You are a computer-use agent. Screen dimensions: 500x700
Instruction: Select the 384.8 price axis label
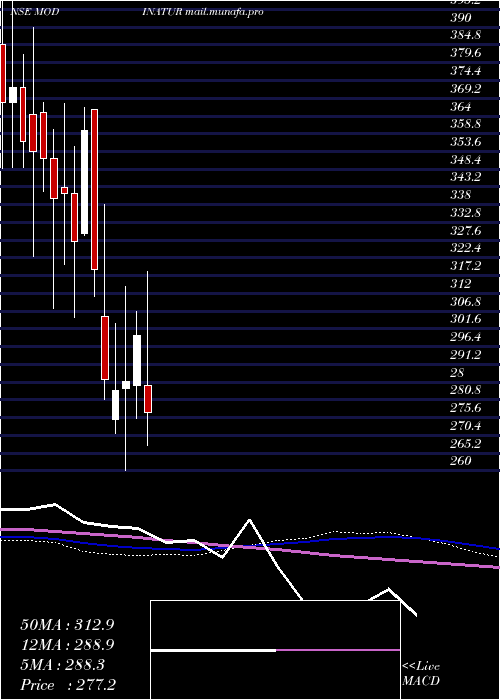466,36
